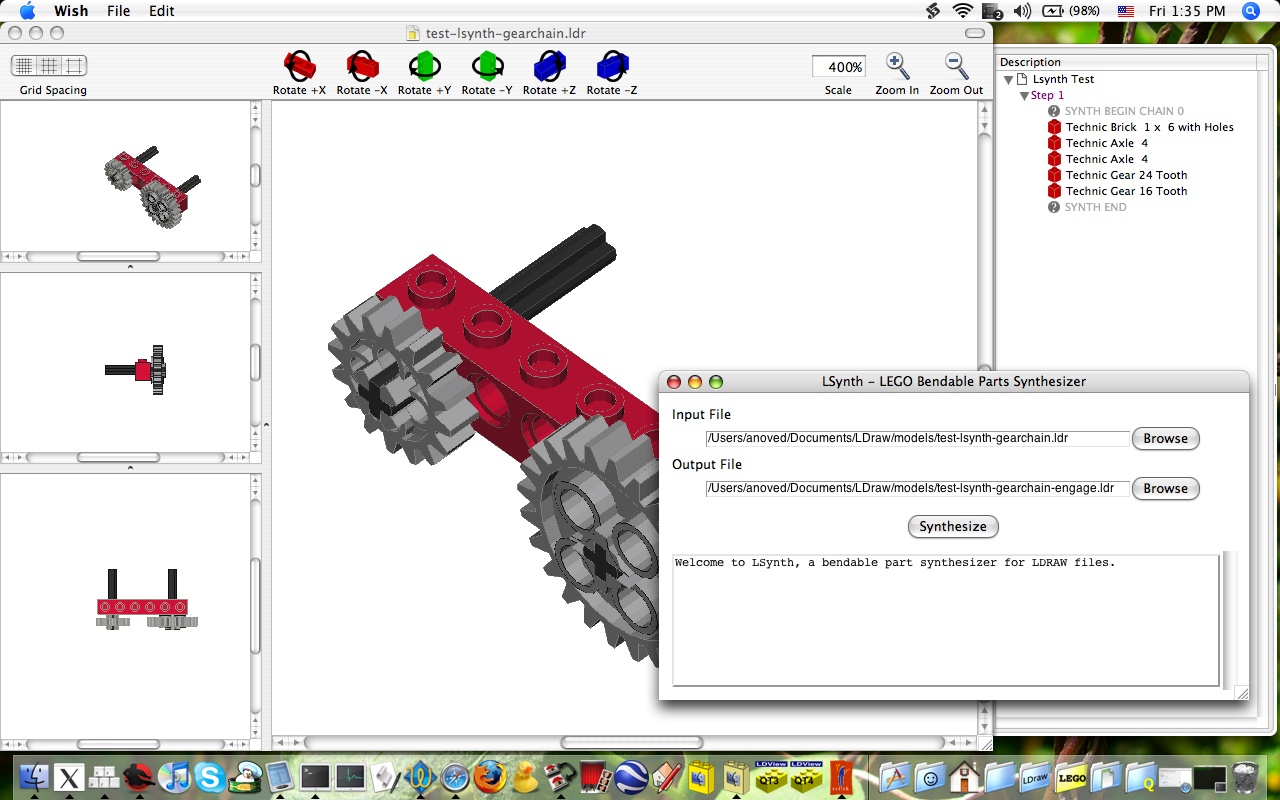Open the Trash in the Dock
The width and height of the screenshot is (1280, 800).
click(x=1246, y=777)
